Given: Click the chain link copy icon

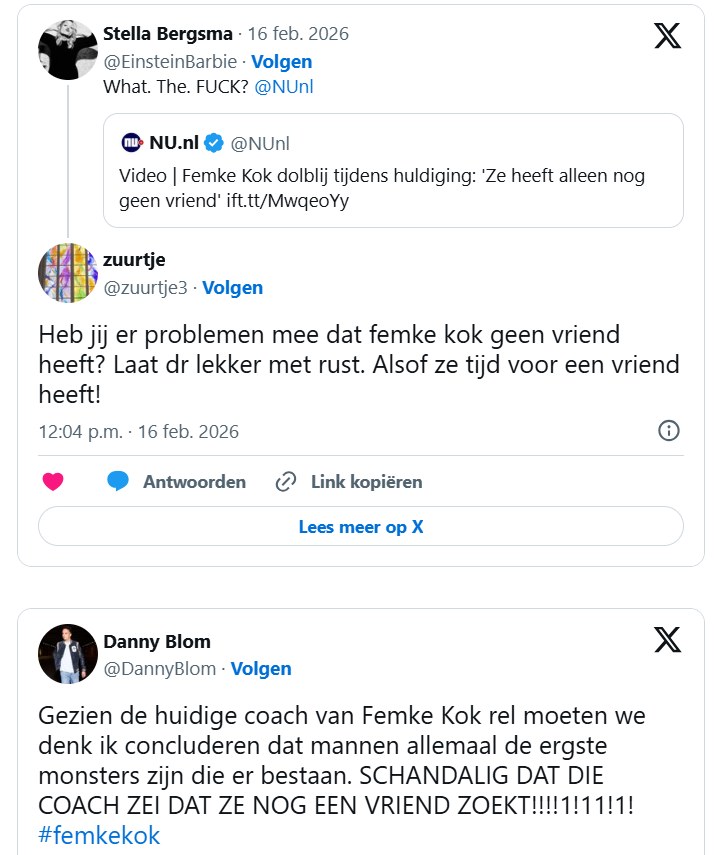Looking at the screenshot, I should pos(286,482).
